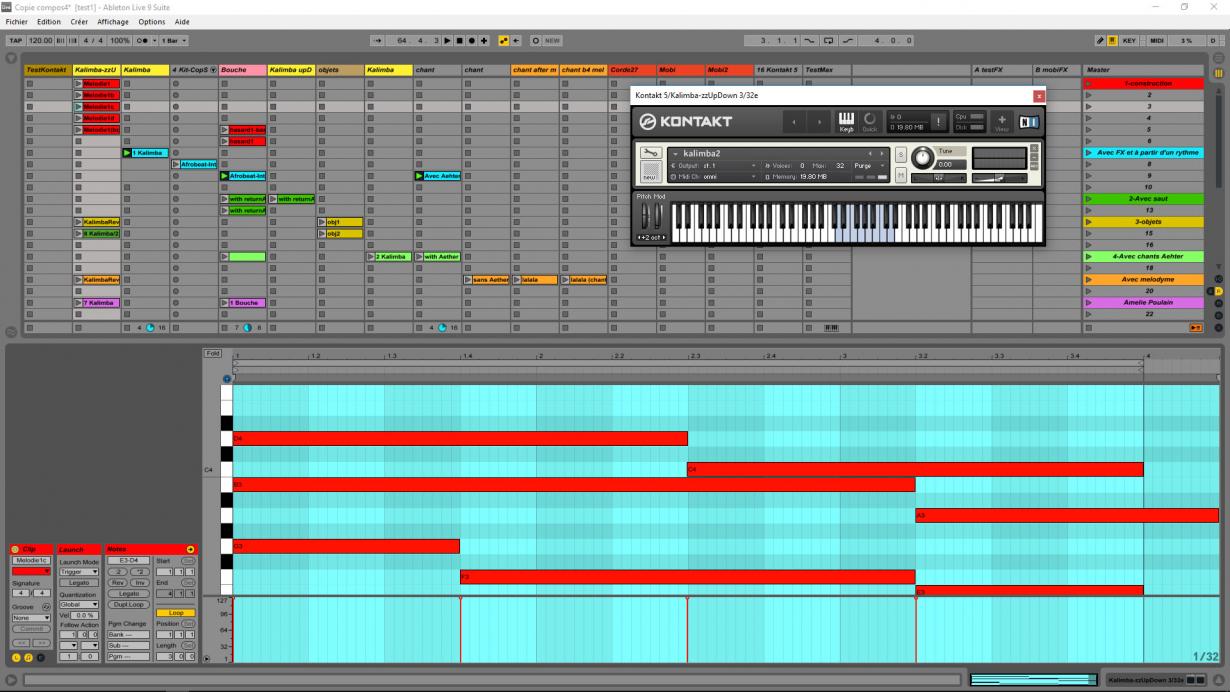Viewport: 1230px width, 692px height.
Task: Open the Affichage menu
Action: tap(113, 21)
